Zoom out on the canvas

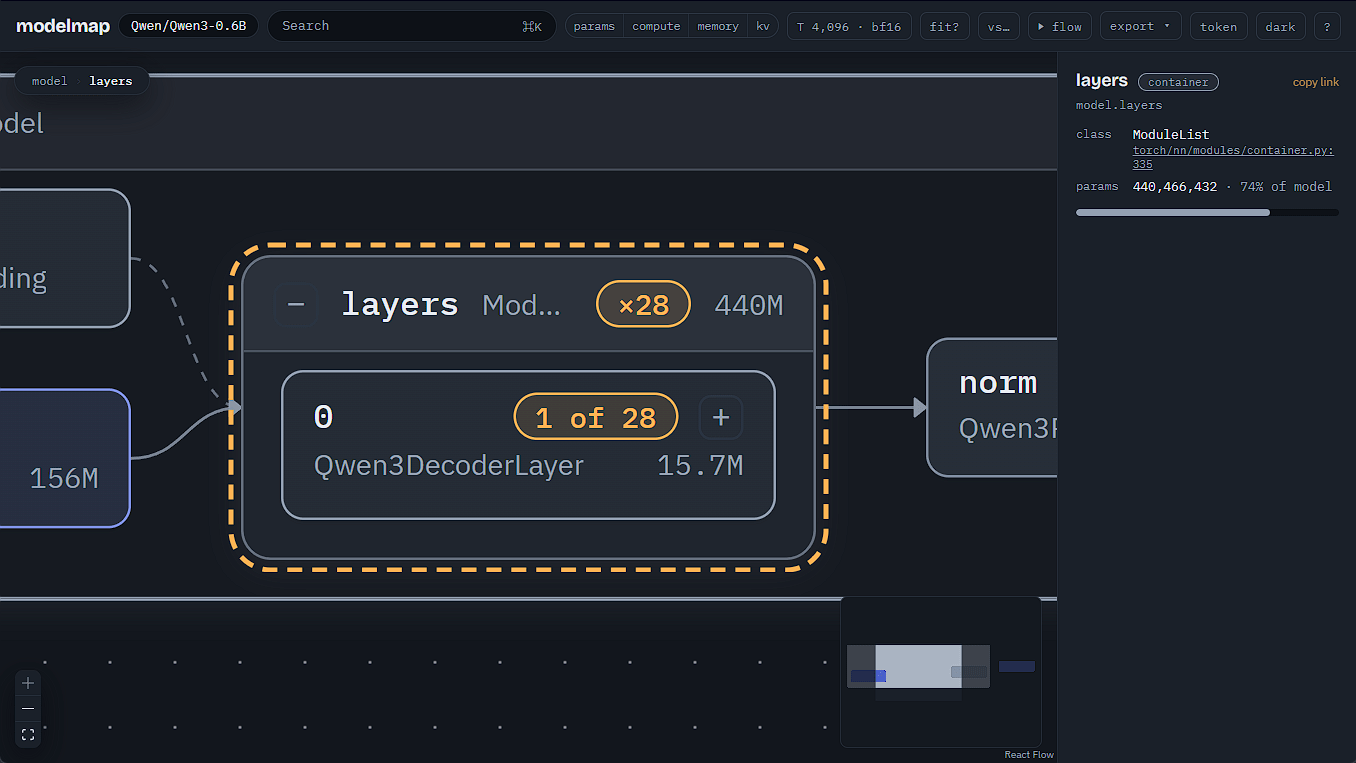tap(28, 708)
